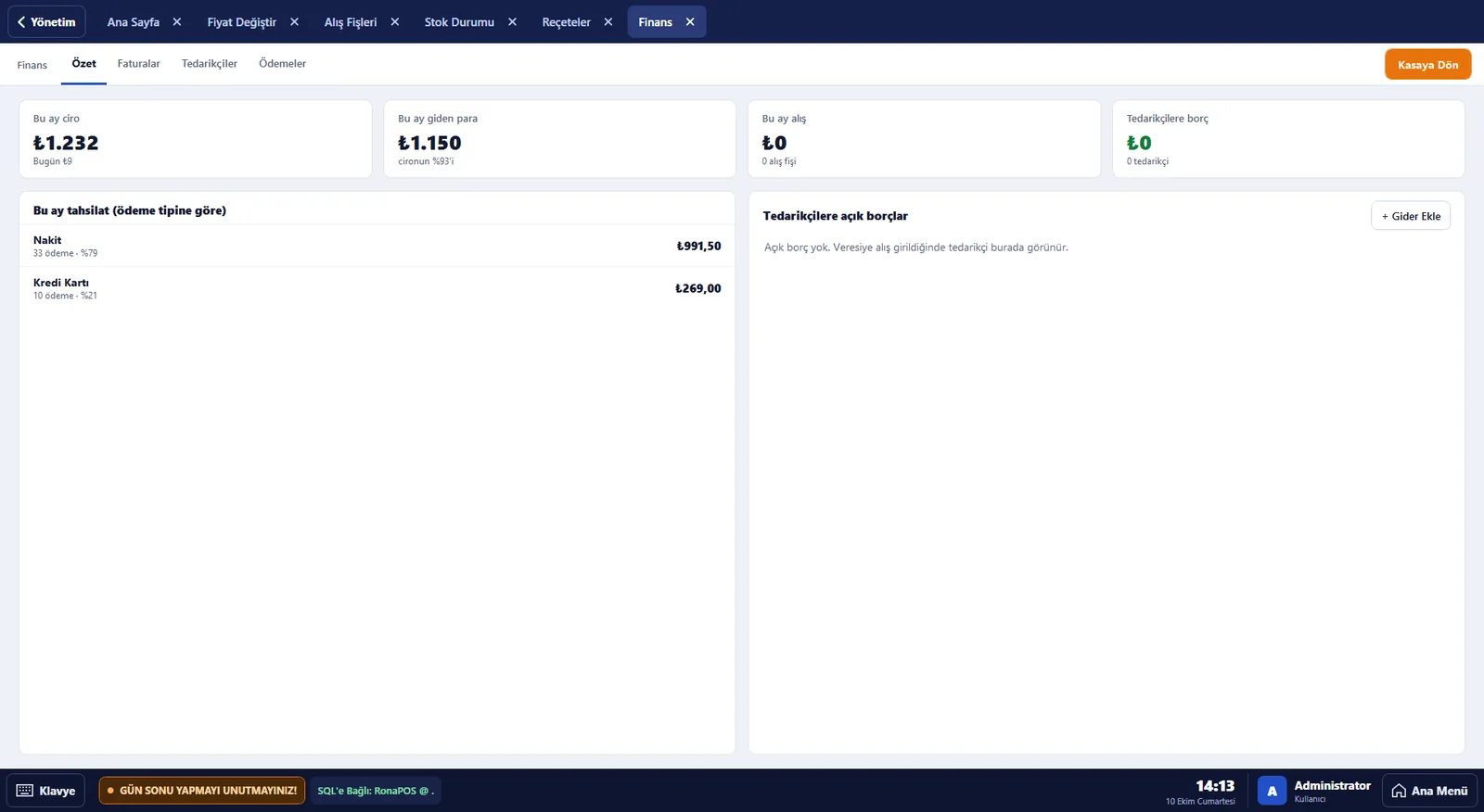The width and height of the screenshot is (1484, 812).
Task: Click the Bu ay ciro ₺1.232 value
Action: (66, 143)
